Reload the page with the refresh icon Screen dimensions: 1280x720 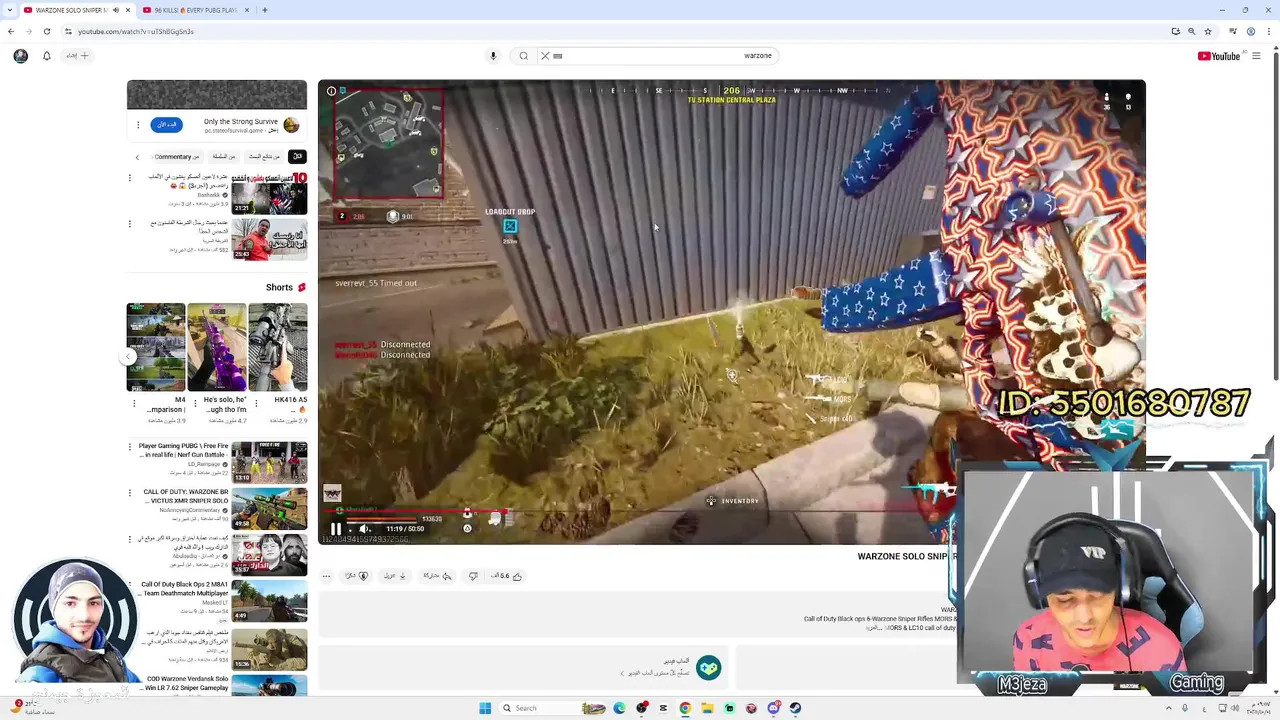pos(46,31)
